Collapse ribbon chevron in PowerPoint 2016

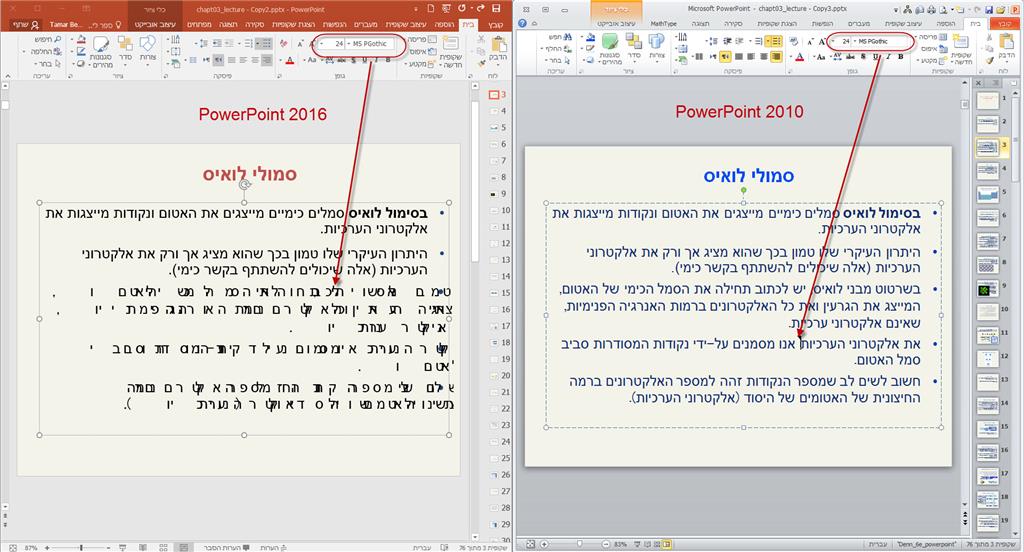7,76
